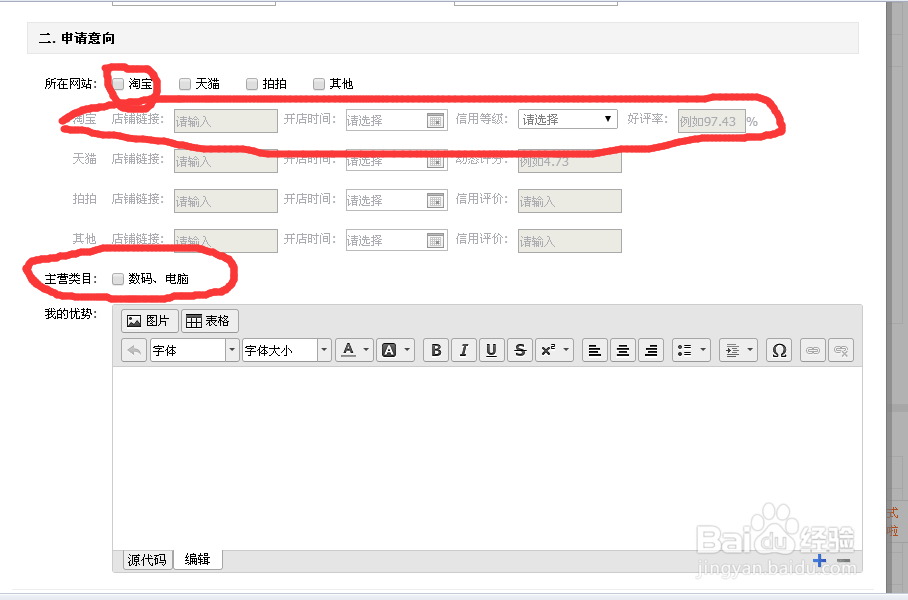Click the undo arrow in editor toolbar
Screen dimensions: 908x600
pos(134,350)
